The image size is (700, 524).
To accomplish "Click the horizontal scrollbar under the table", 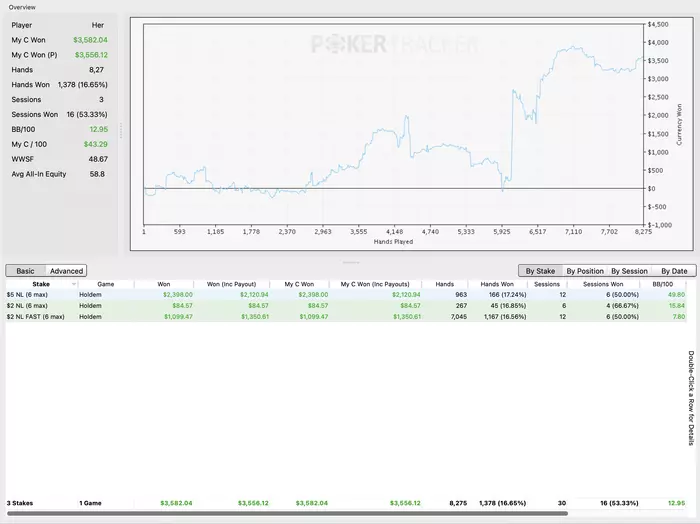I will point(288,513).
